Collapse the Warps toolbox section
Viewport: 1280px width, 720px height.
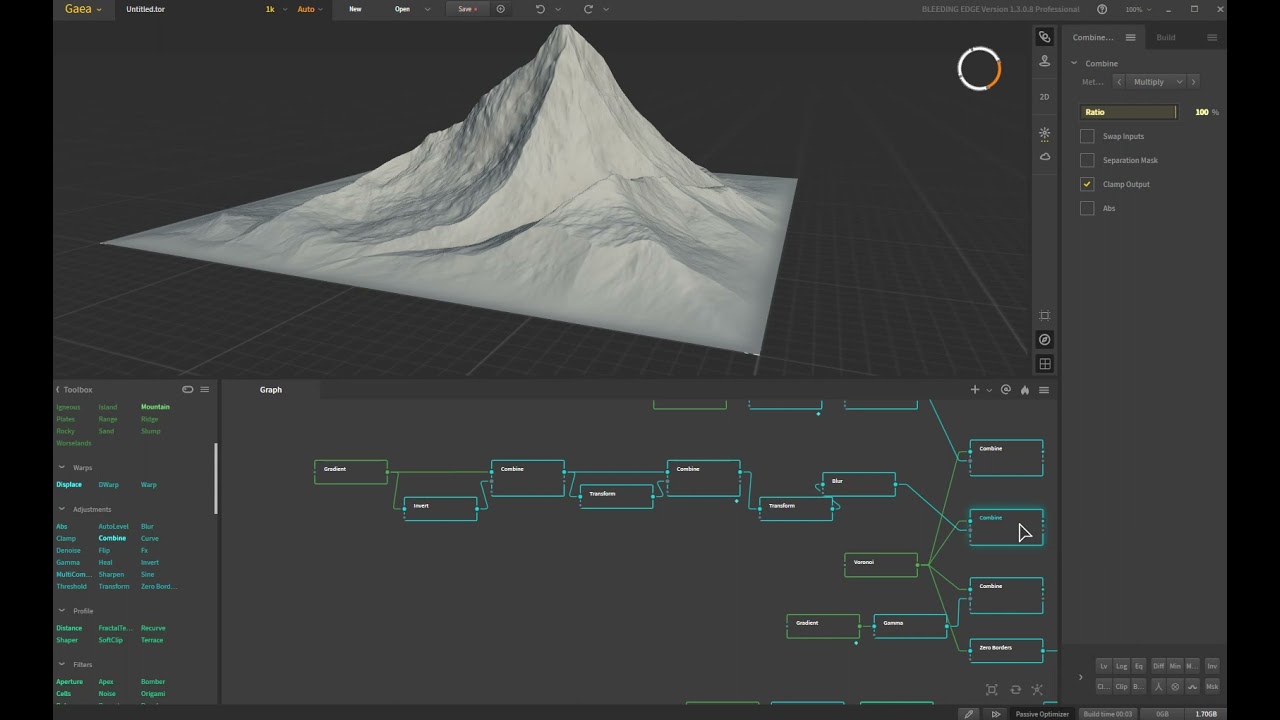pos(62,467)
